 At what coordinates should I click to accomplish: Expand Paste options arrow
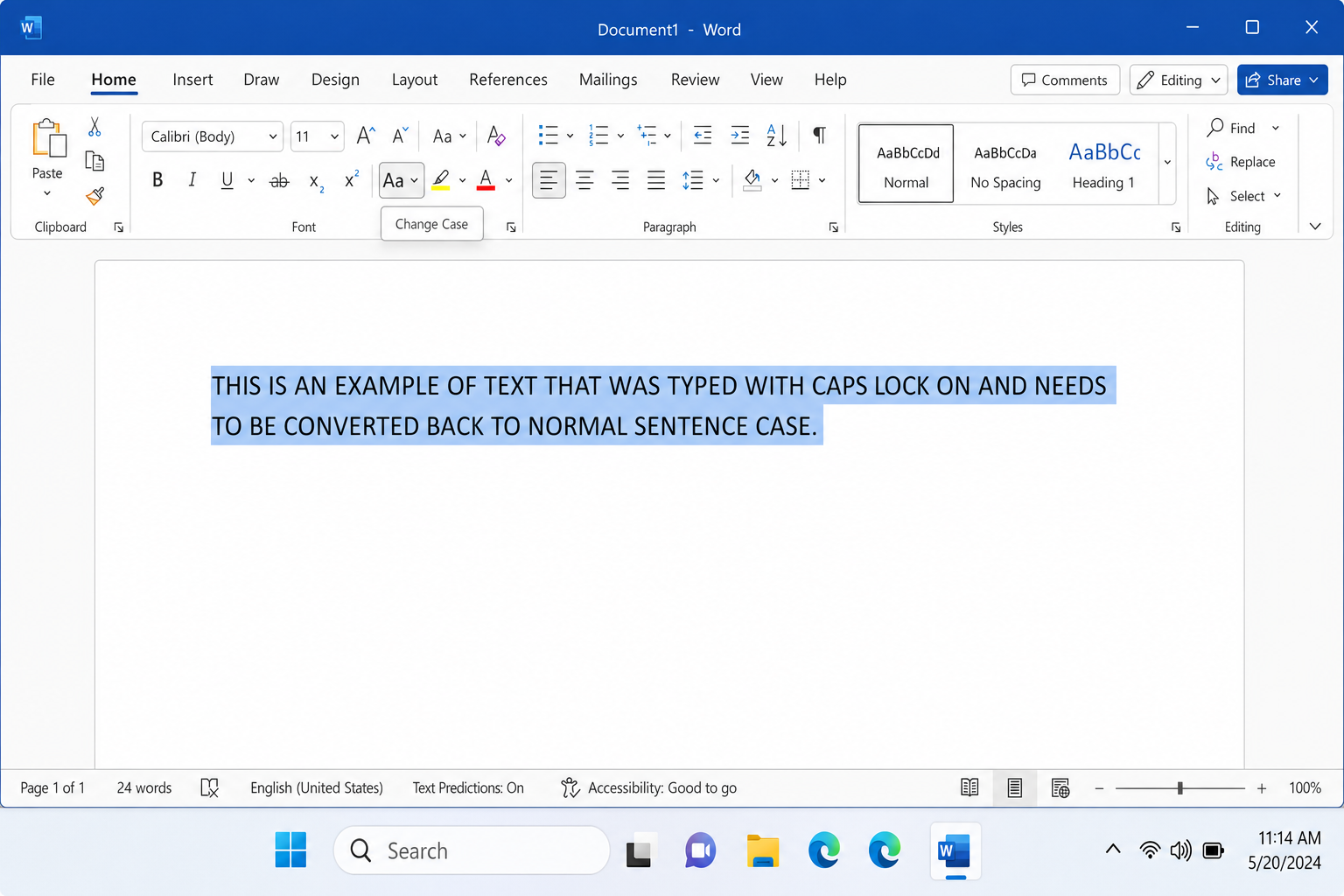47,193
